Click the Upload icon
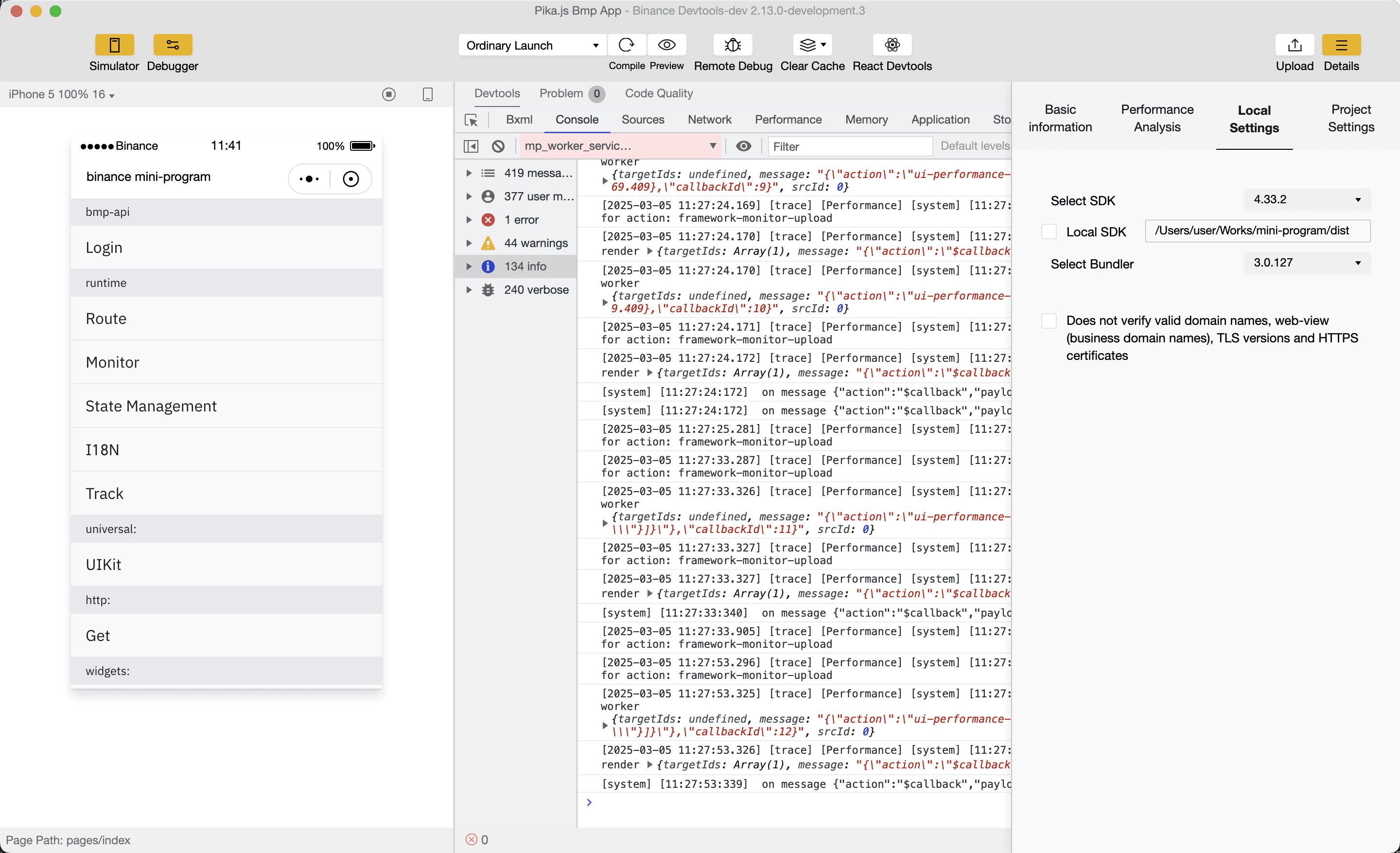Image resolution: width=1400 pixels, height=853 pixels. tap(1295, 45)
